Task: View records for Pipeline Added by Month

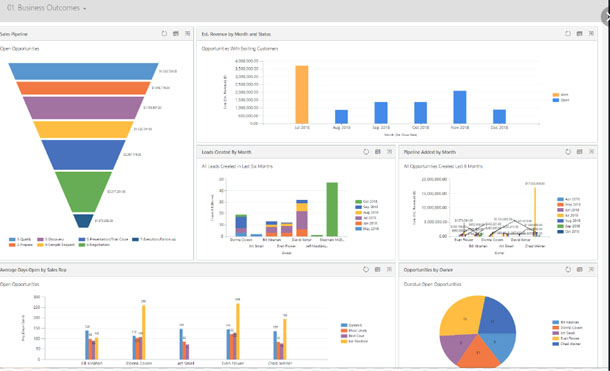Action: coord(579,152)
